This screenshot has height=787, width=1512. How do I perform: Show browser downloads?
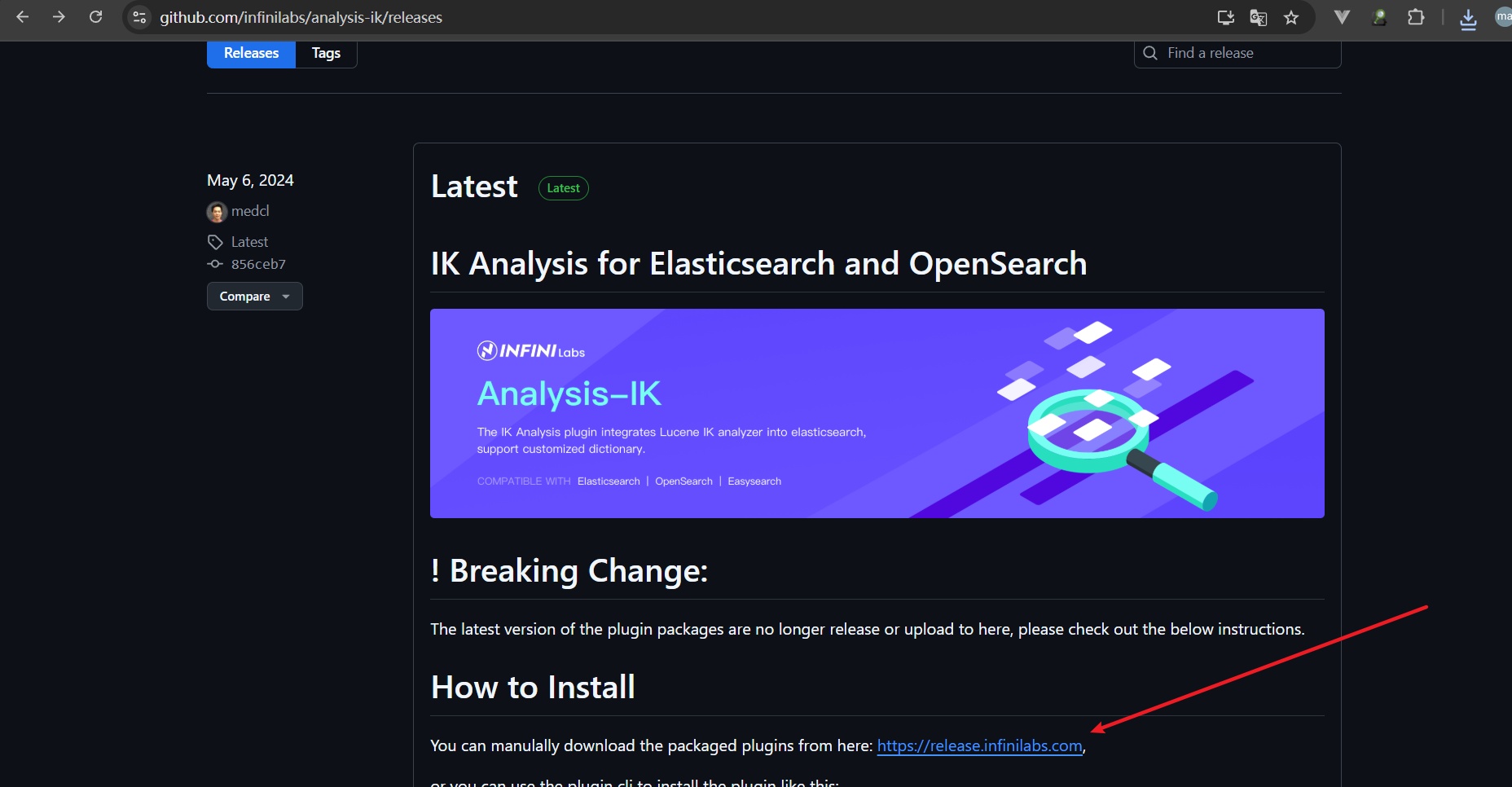[1468, 18]
